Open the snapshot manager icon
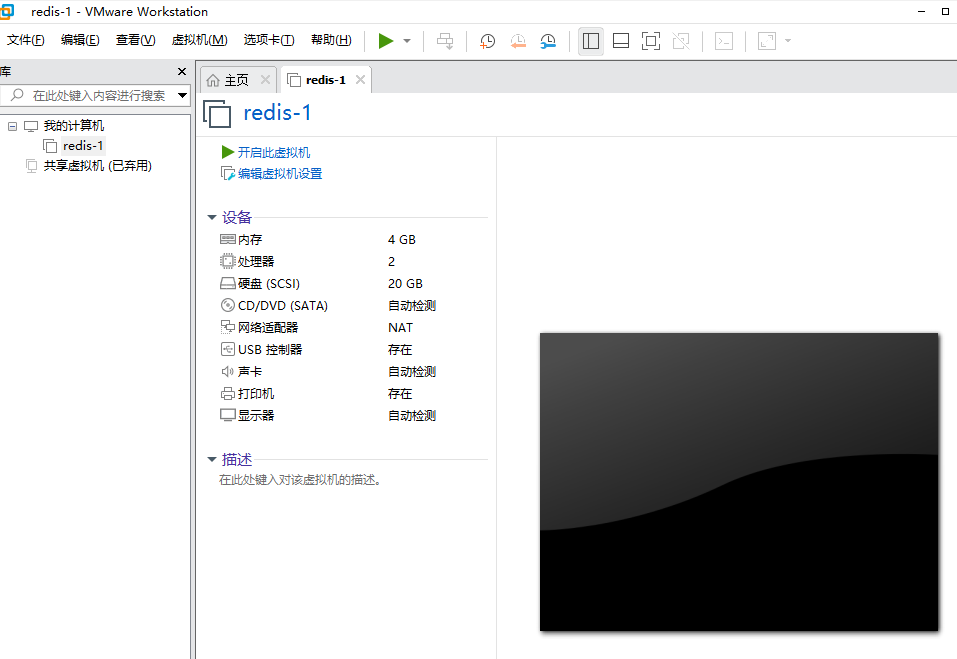 pos(548,41)
